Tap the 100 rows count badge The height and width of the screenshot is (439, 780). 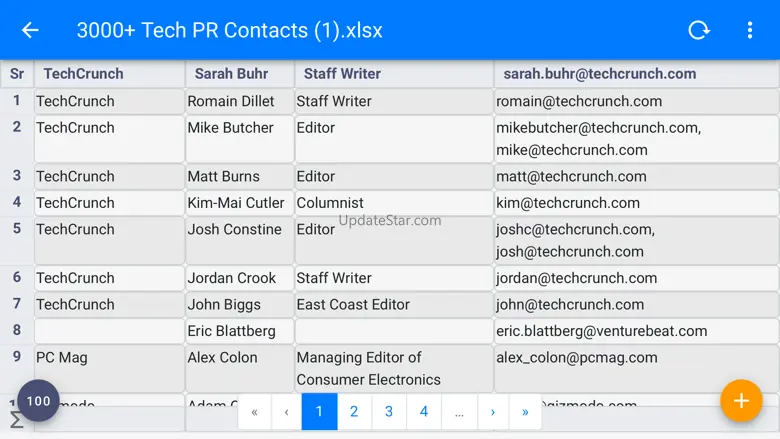(x=38, y=400)
